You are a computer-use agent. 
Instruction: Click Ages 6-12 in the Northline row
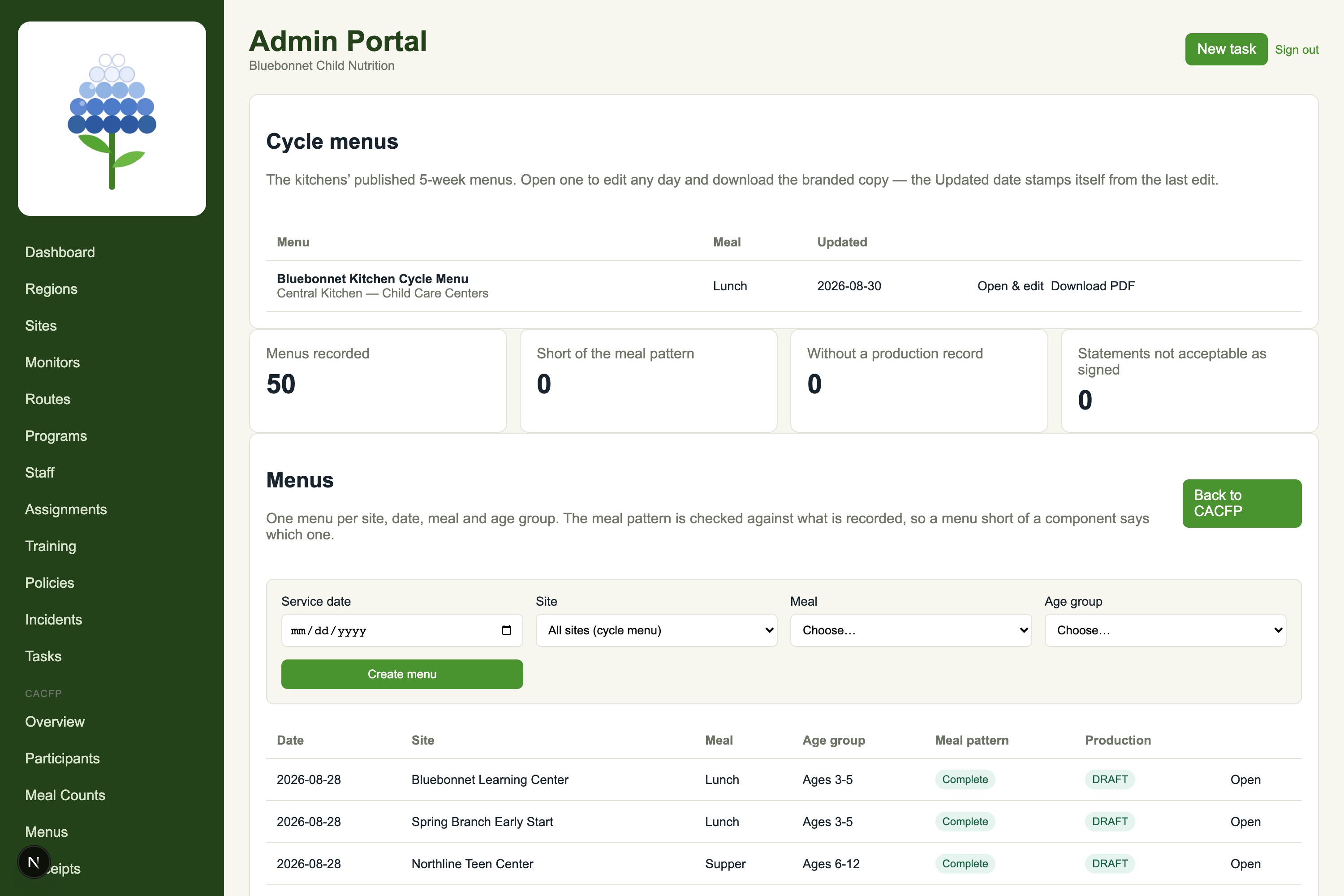[831, 863]
